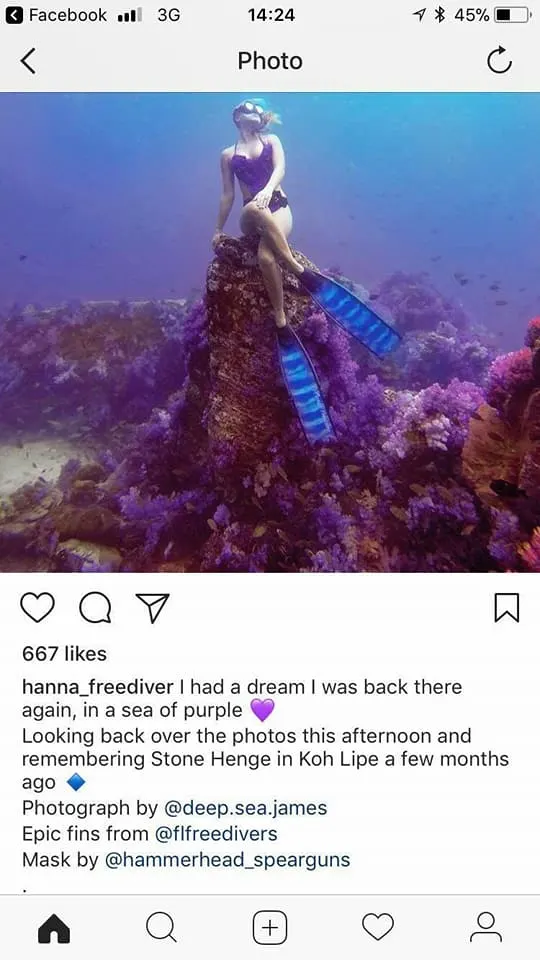Viewport: 540px width, 960px height.
Task: Tap the back arrow in Photo header
Action: 28,61
